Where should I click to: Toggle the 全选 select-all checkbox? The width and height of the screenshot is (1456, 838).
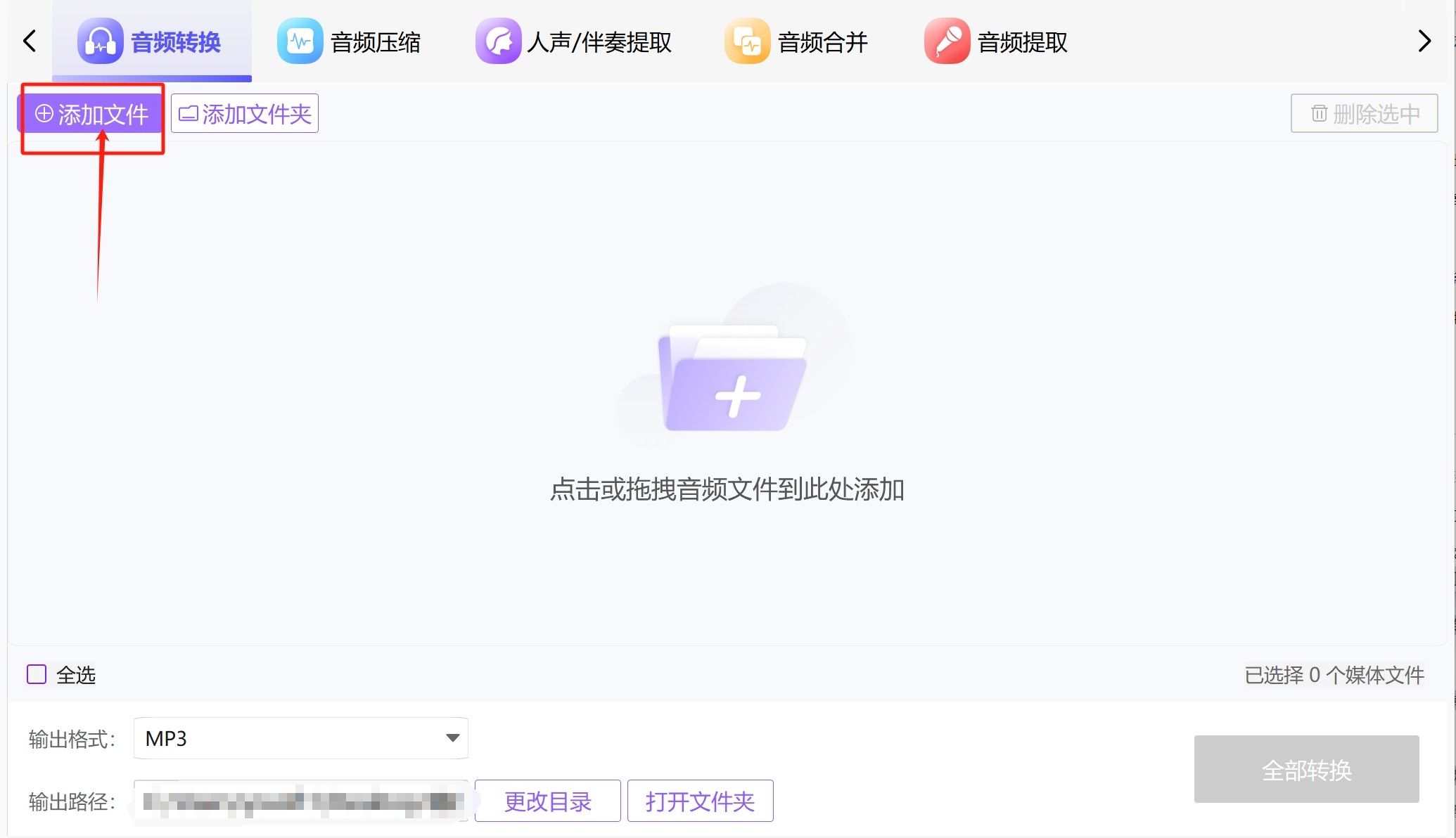click(x=37, y=674)
